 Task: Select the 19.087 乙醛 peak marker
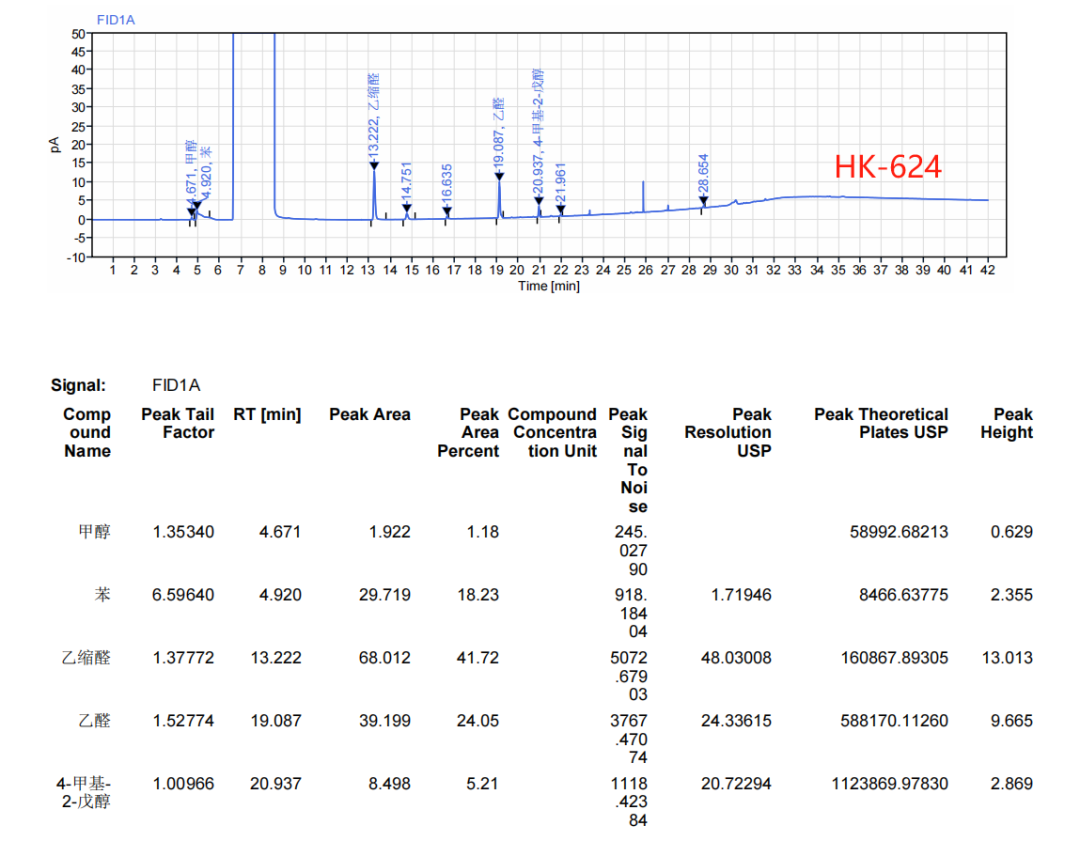499,176
